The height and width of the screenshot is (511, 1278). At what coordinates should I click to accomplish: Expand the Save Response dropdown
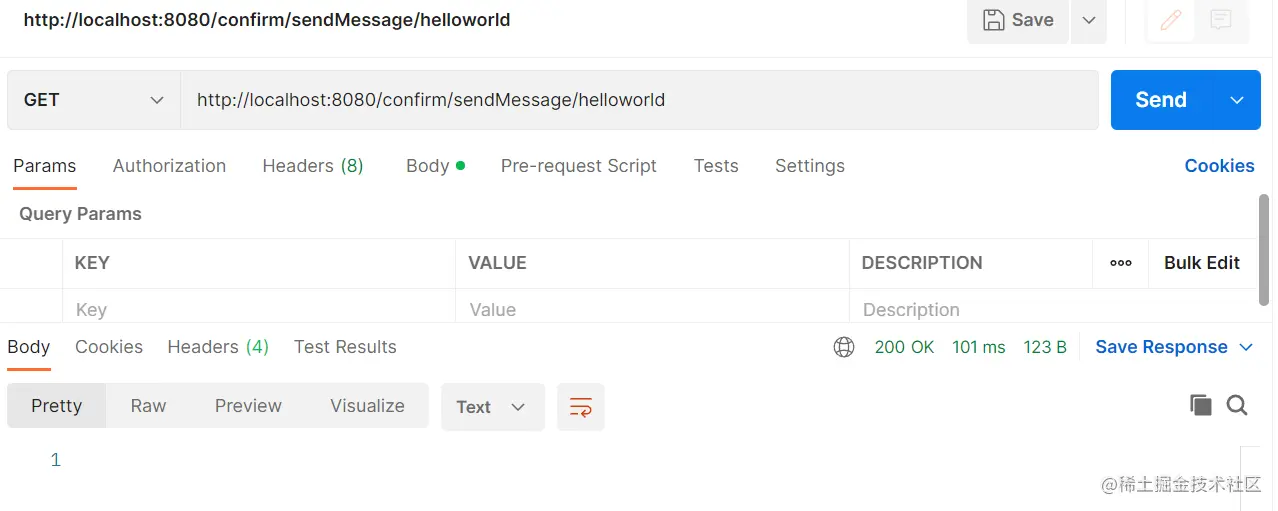(x=1246, y=347)
